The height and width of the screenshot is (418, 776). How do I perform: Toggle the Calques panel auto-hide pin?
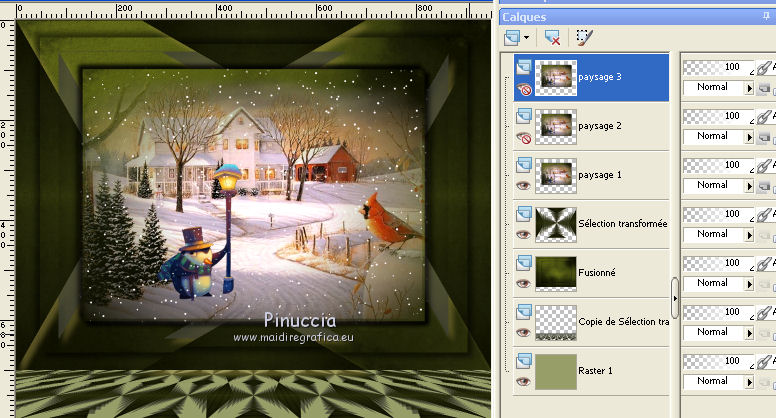coord(766,16)
